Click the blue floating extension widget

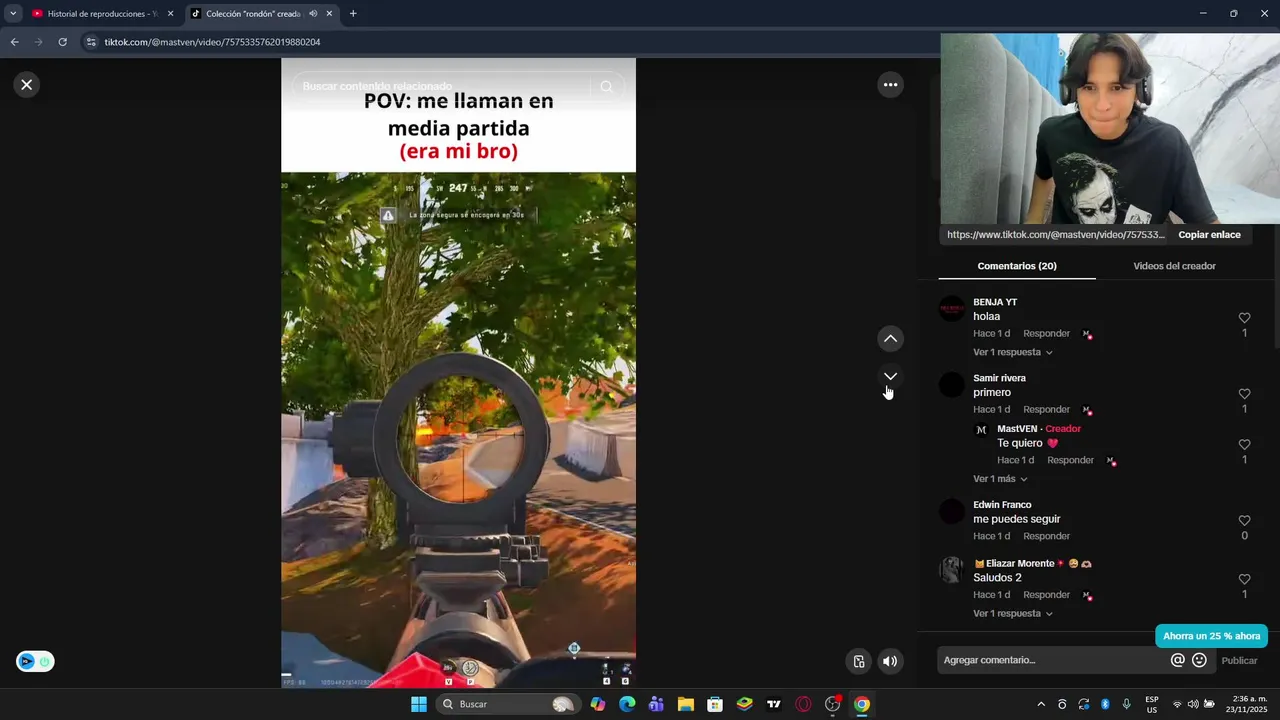point(35,661)
